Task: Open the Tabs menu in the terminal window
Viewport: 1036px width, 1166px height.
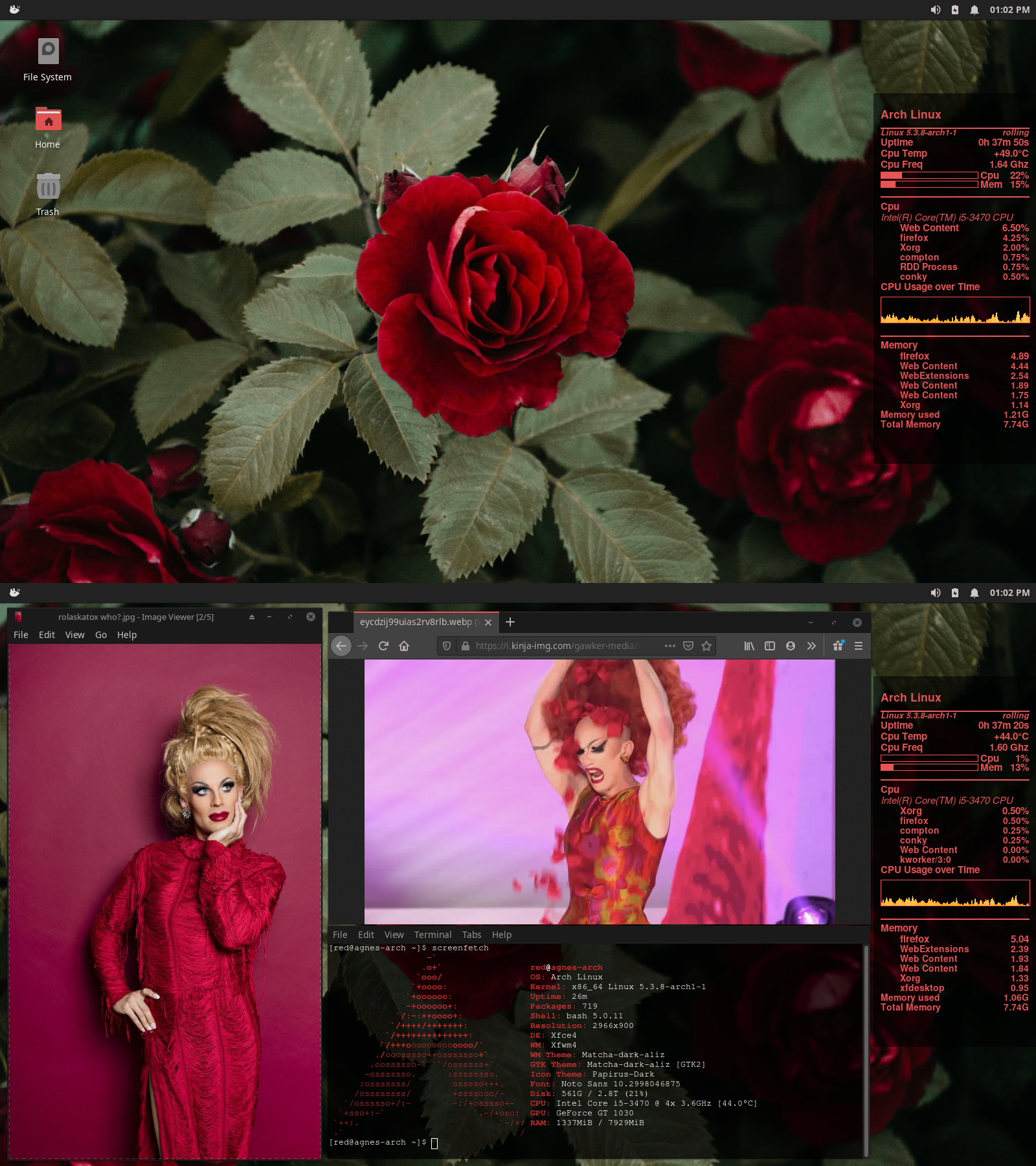Action: (472, 935)
